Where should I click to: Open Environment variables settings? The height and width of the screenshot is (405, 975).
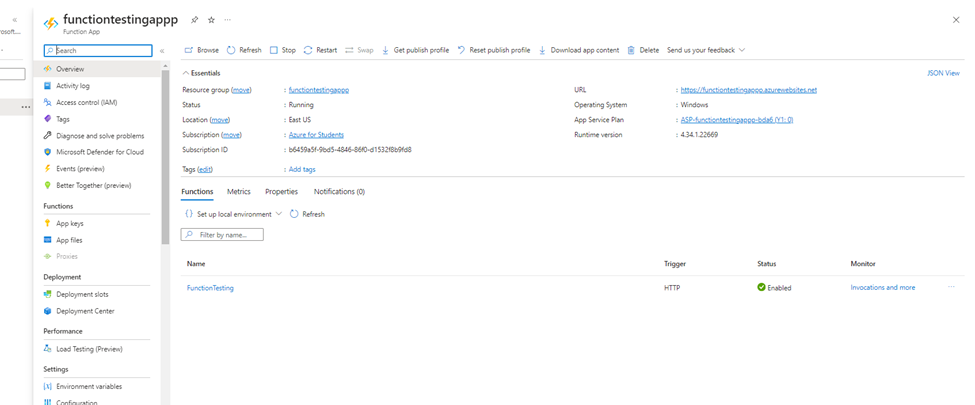point(89,386)
